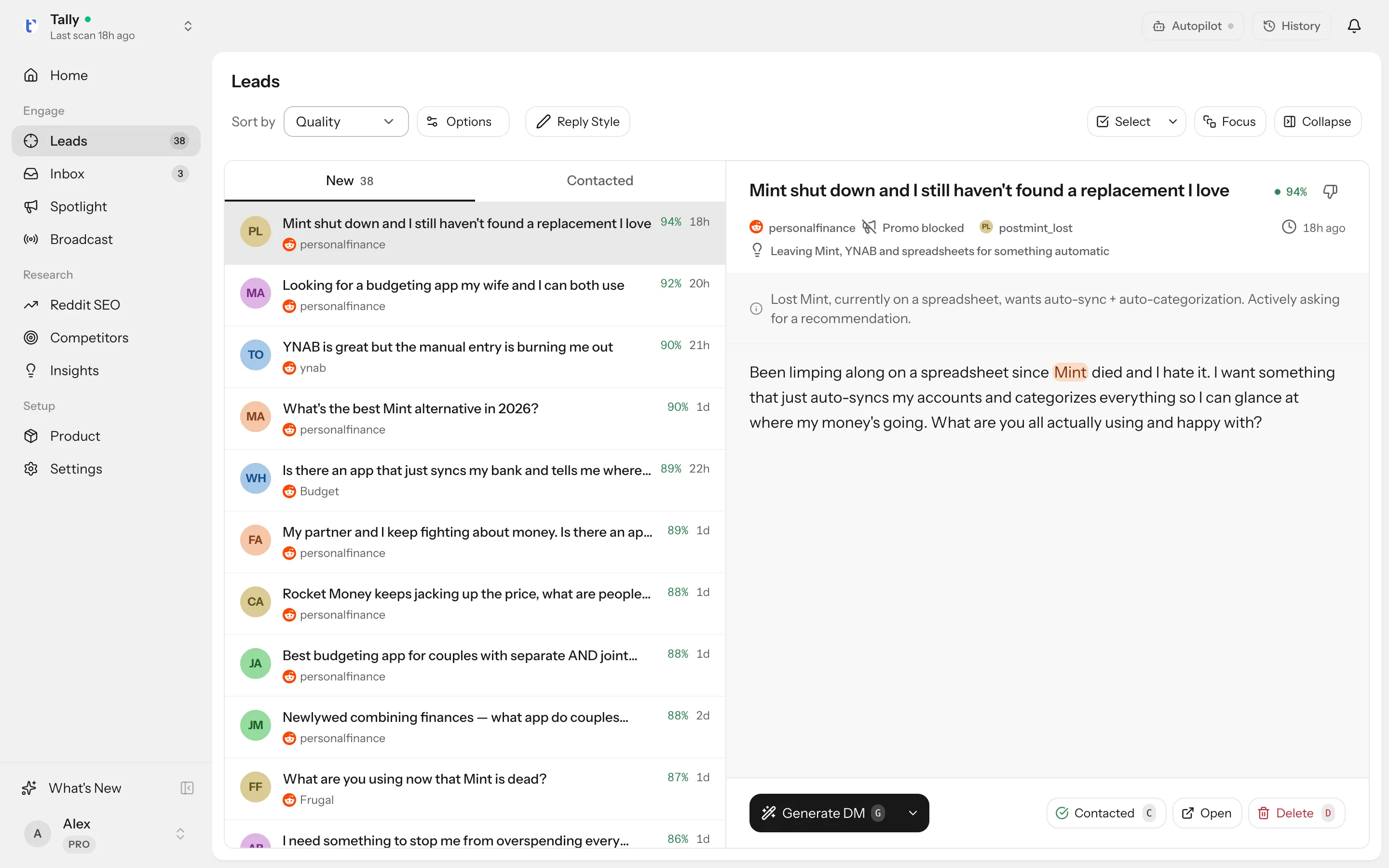This screenshot has width=1389, height=868.
Task: Open the Sort by Quality dropdown
Action: click(x=346, y=122)
